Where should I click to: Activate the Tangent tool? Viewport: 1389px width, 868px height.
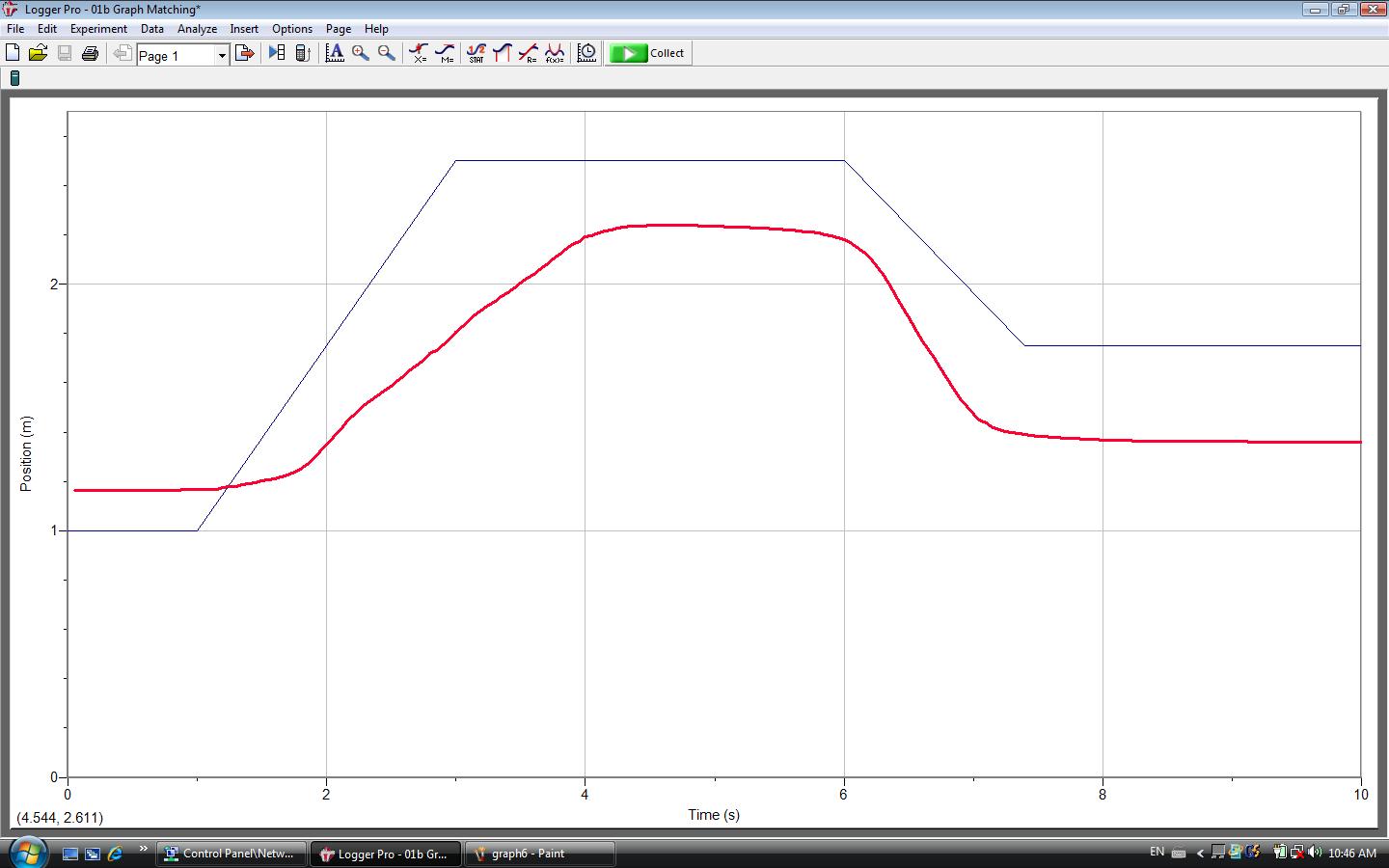pos(445,53)
